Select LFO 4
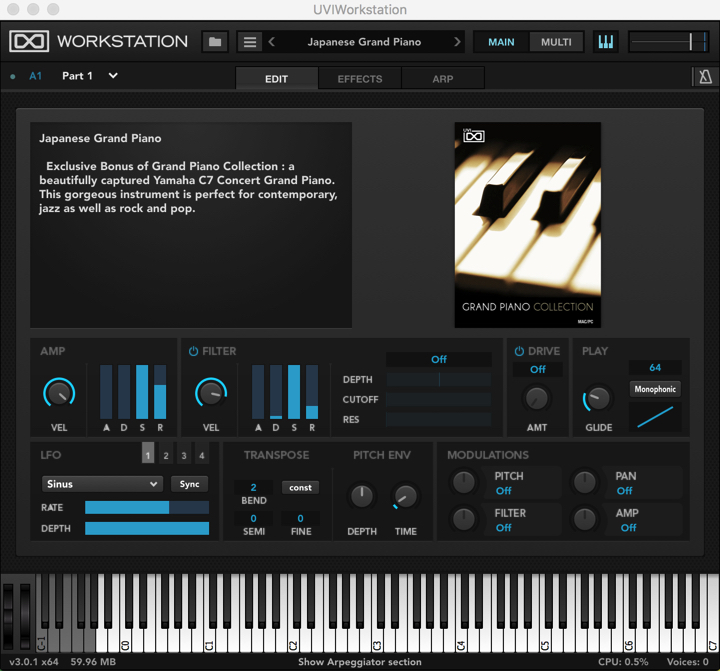This screenshot has height=671, width=720. [202, 453]
